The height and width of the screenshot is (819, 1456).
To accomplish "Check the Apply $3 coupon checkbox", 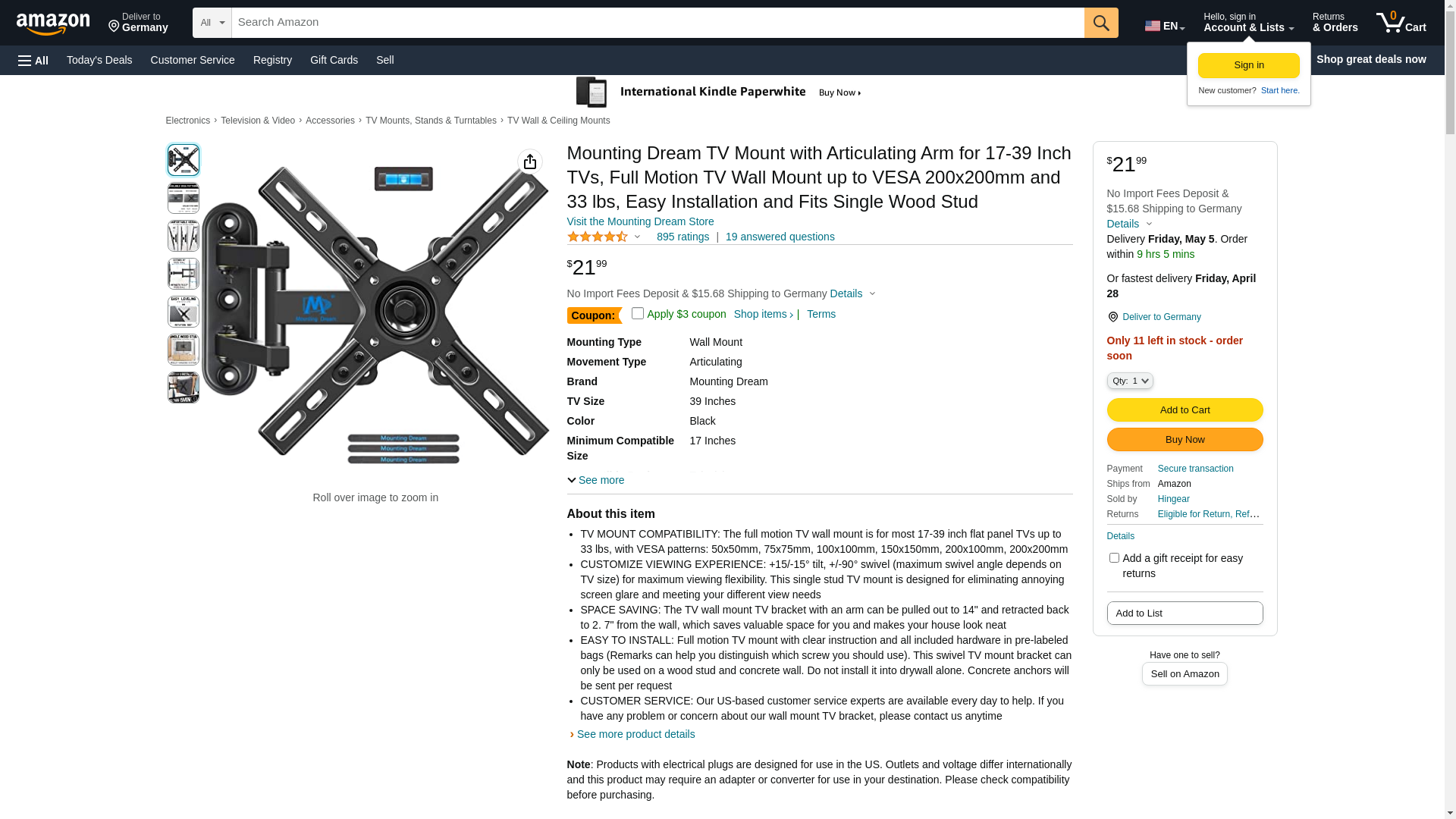I will click(x=638, y=313).
